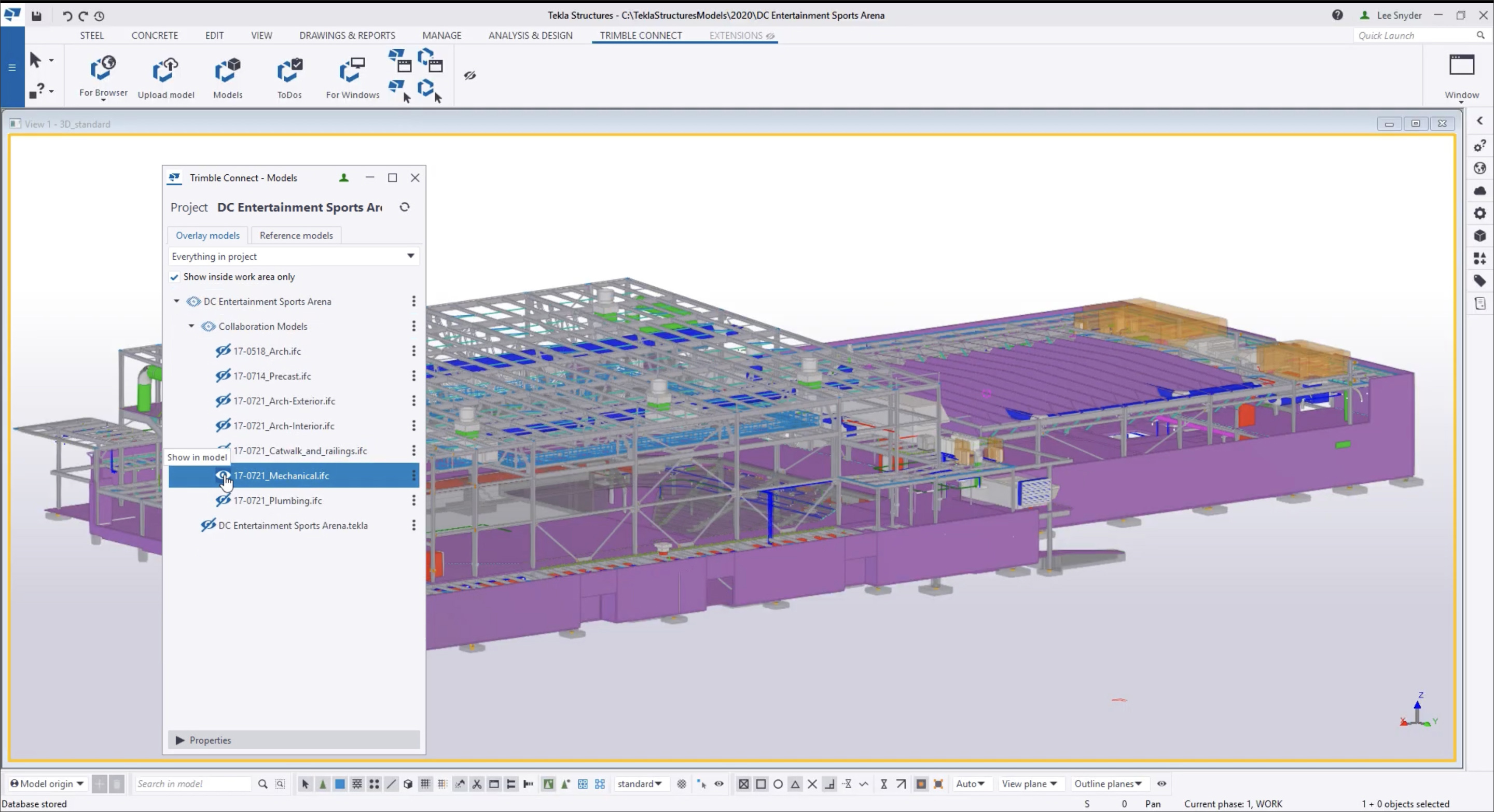Redo the last action
Screen dimensions: 1494x812
pyautogui.click(x=83, y=16)
